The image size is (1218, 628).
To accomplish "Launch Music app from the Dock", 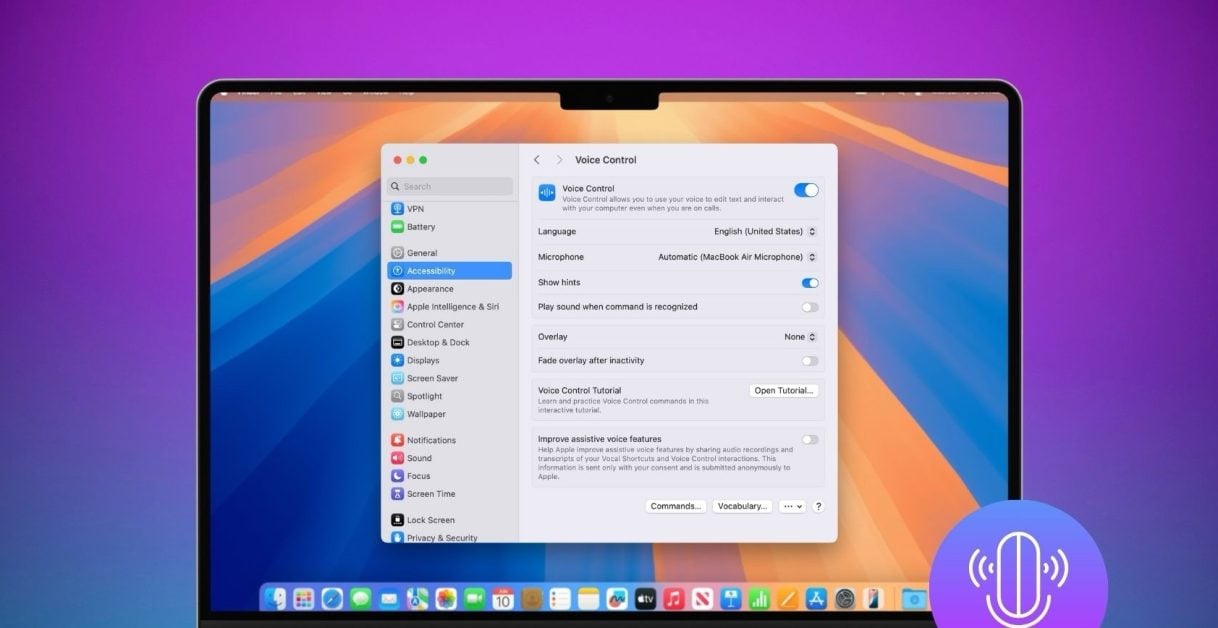I will (x=674, y=599).
